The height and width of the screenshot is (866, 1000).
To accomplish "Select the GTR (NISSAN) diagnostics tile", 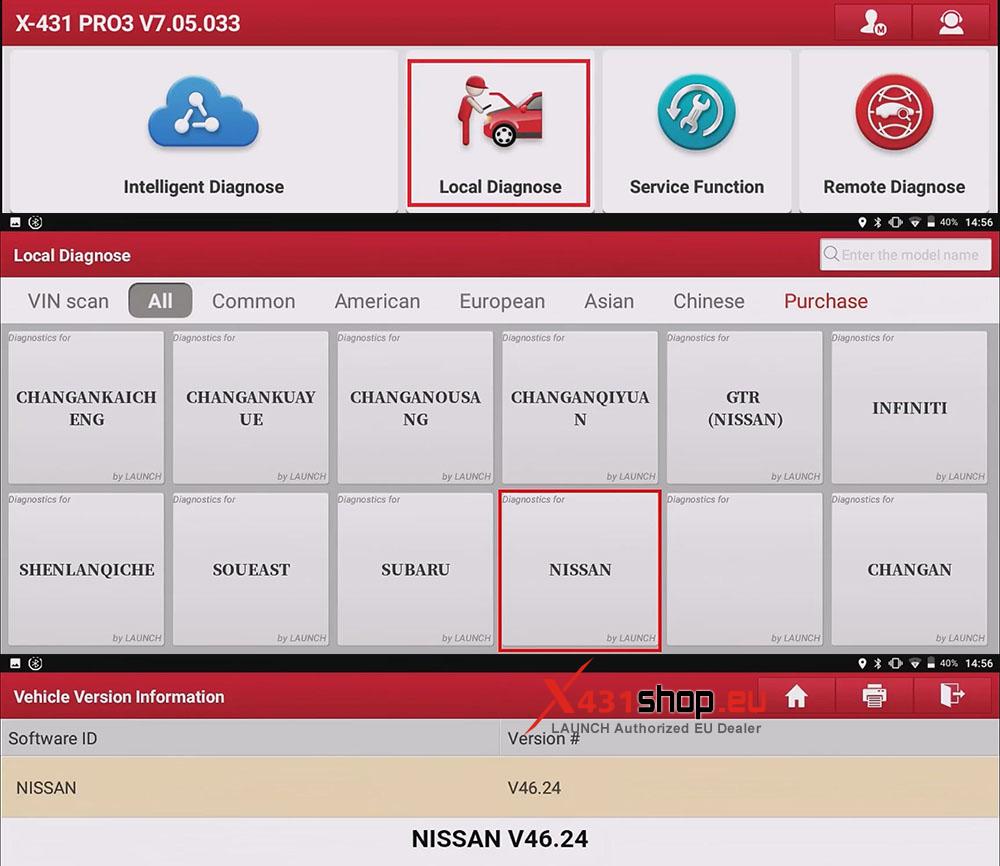I will click(744, 407).
